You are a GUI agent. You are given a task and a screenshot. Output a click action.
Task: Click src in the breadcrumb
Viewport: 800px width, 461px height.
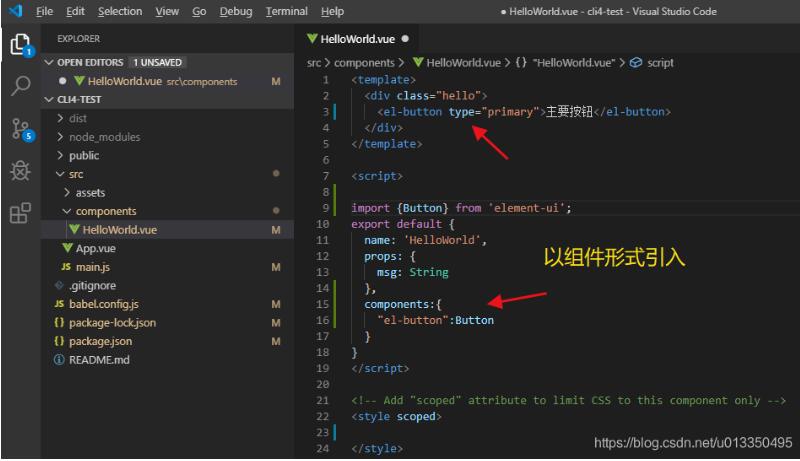314,63
